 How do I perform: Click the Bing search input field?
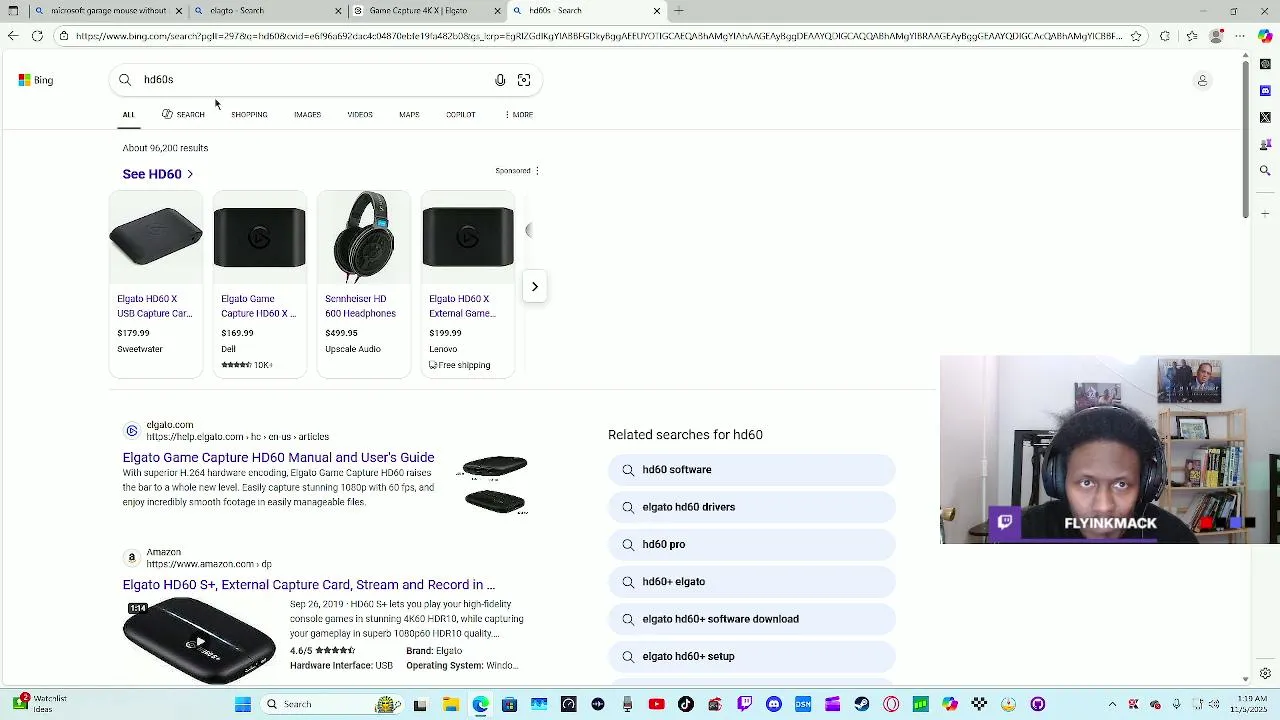315,80
